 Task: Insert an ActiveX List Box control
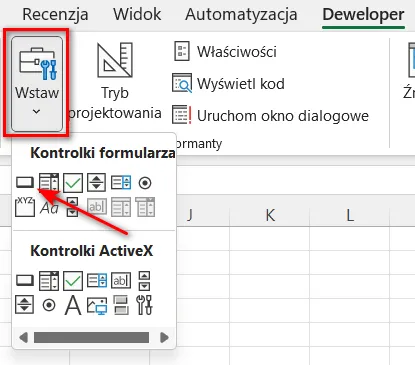coord(97,280)
